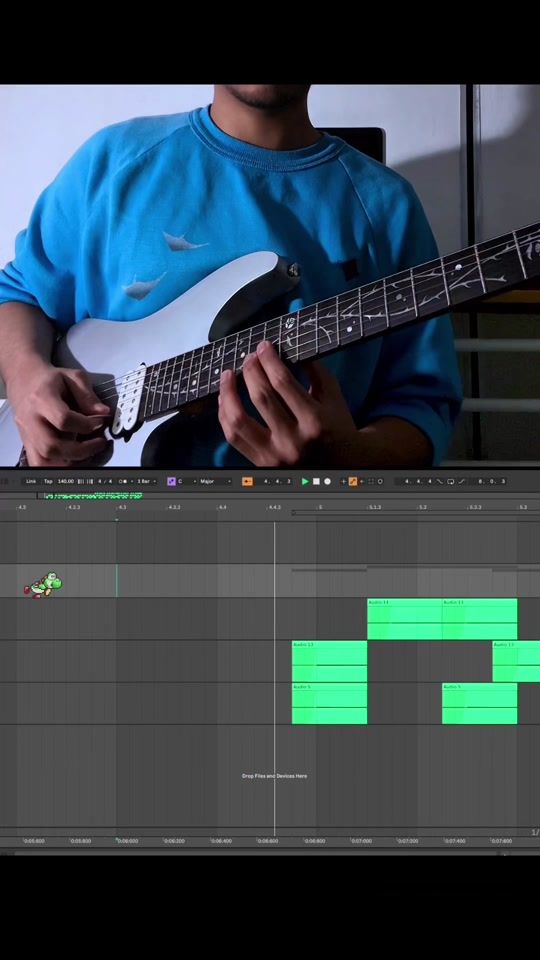Click the 140.00 tempo field
Viewport: 540px width, 960px height.
pyautogui.click(x=66, y=481)
